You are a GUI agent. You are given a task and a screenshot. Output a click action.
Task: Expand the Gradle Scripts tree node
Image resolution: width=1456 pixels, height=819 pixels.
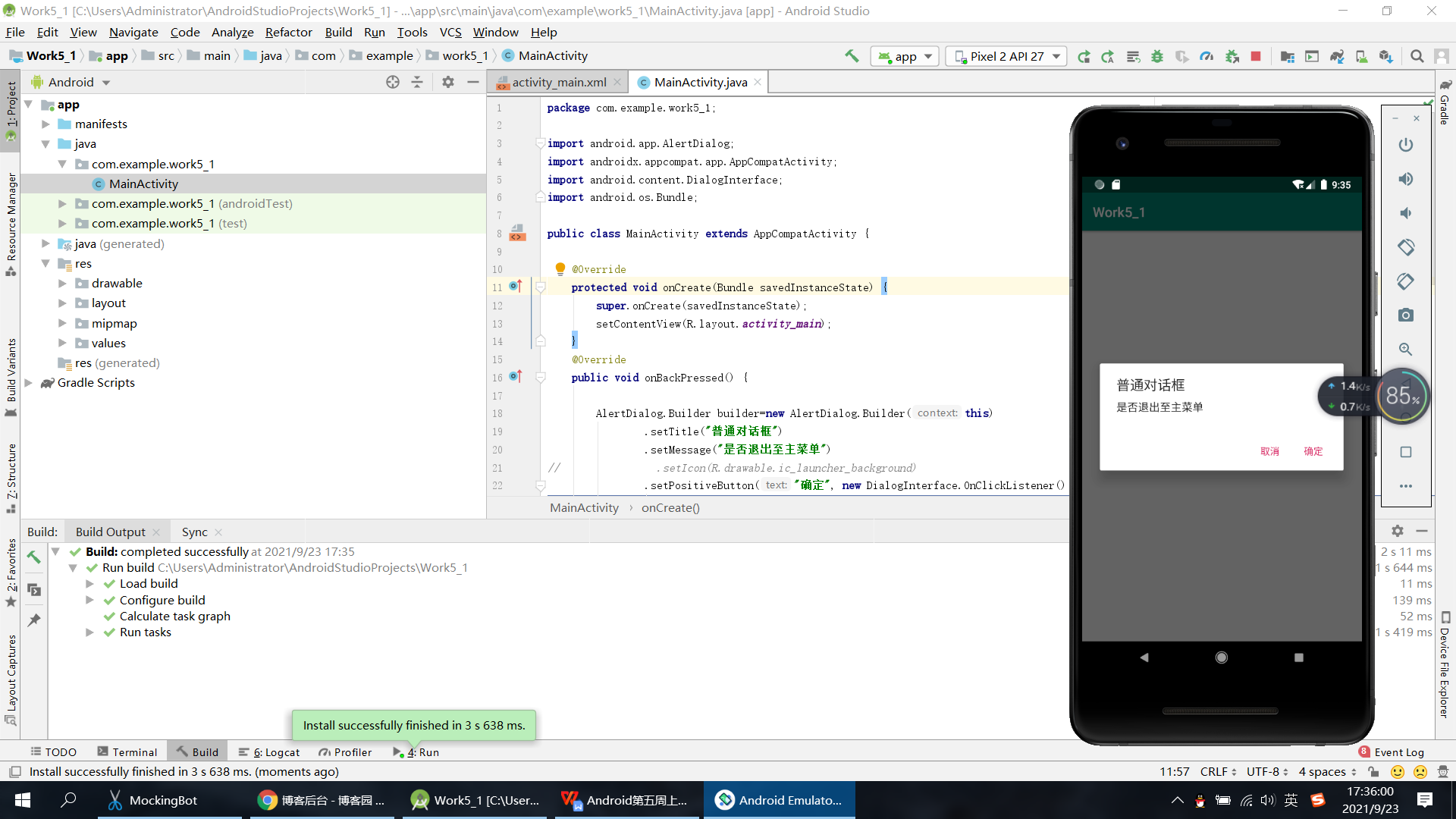tap(29, 383)
